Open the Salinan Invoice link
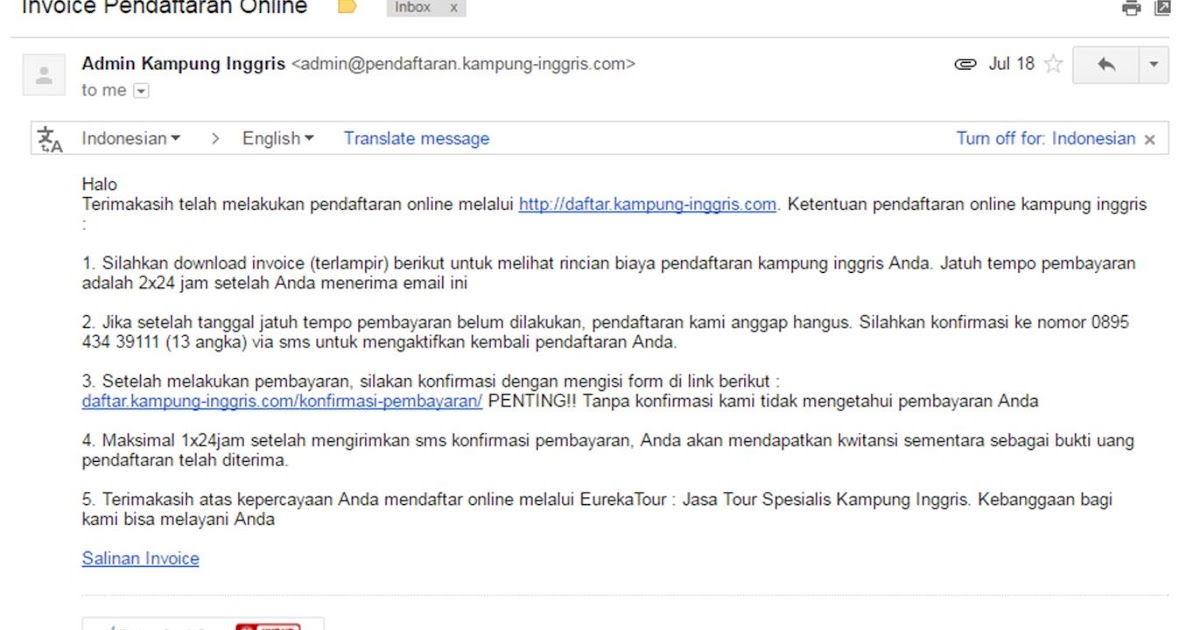1200x630 pixels. (x=140, y=559)
